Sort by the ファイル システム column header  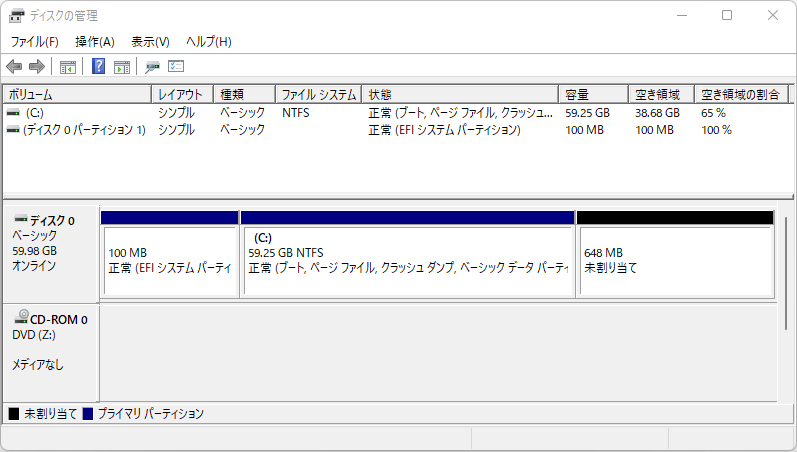click(318, 95)
